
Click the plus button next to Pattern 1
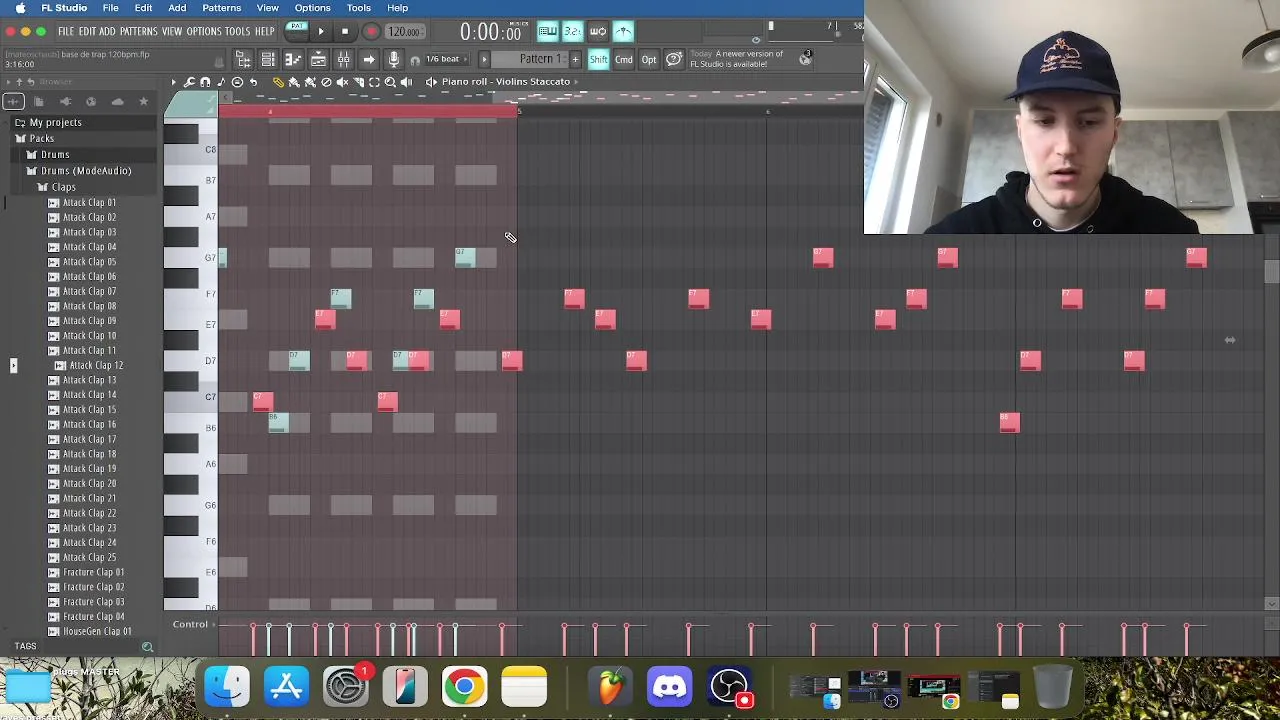(575, 59)
